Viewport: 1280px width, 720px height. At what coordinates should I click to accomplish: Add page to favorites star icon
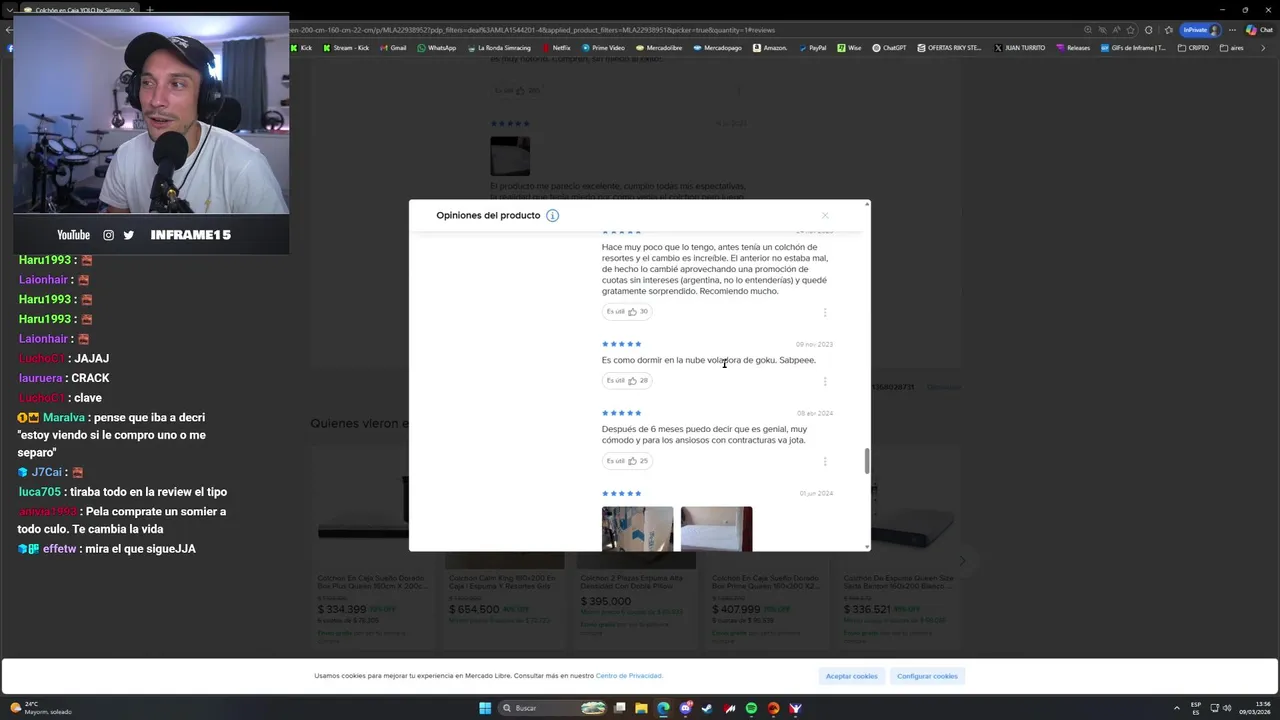1129,30
